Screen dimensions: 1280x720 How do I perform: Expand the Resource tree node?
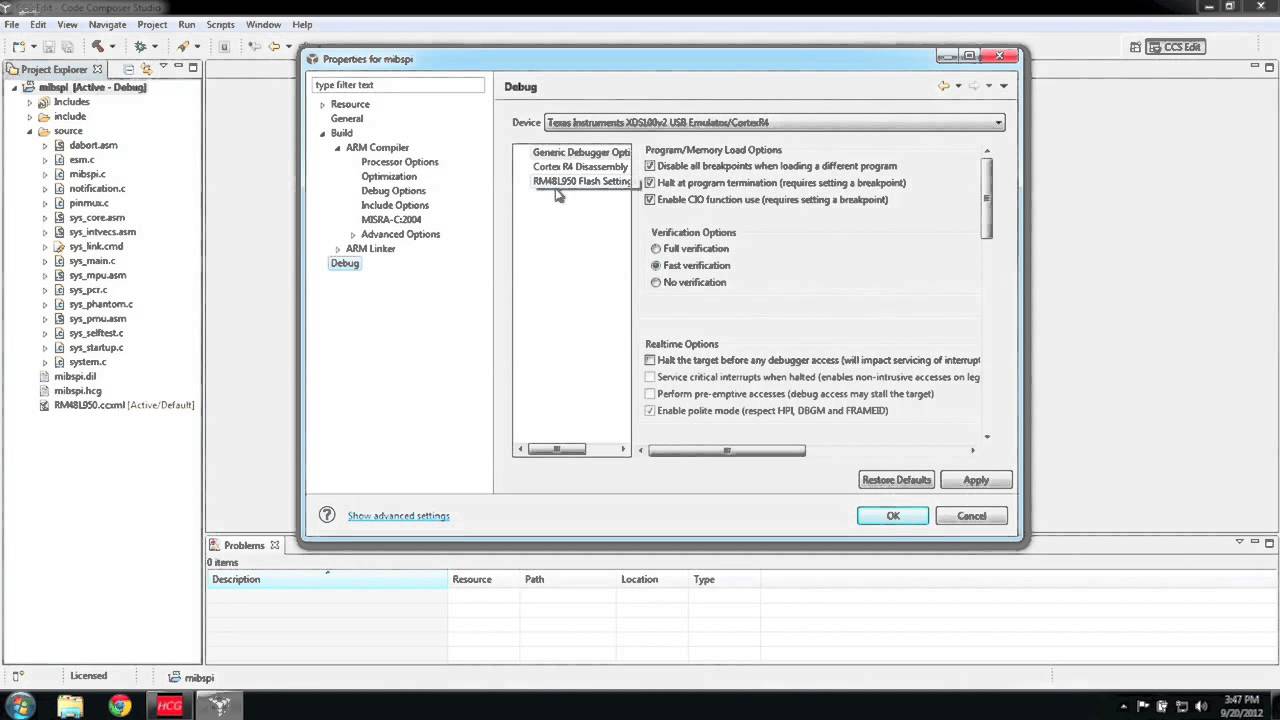click(x=322, y=105)
